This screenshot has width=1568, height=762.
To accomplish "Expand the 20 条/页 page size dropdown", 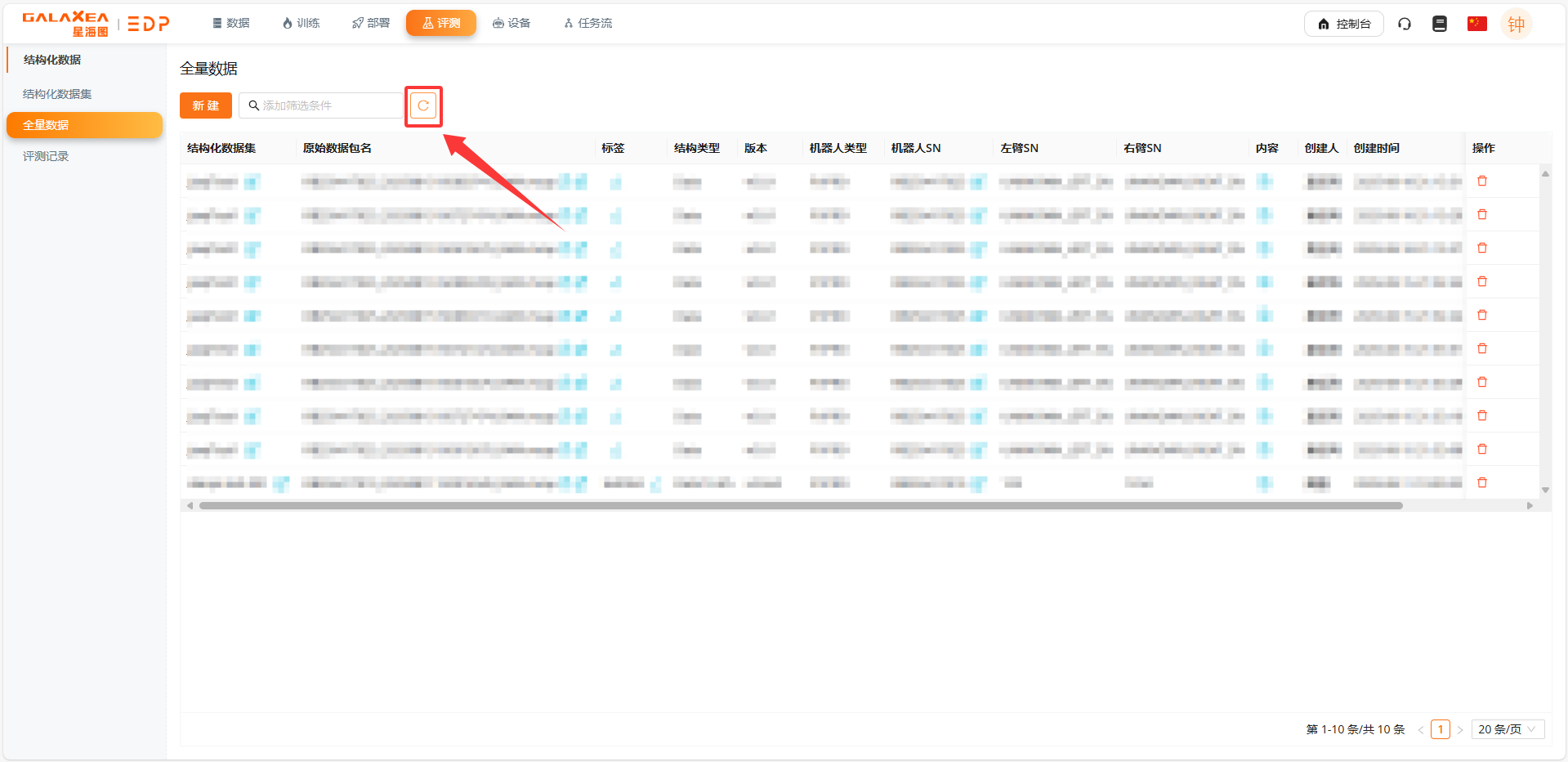I will 1507,729.
